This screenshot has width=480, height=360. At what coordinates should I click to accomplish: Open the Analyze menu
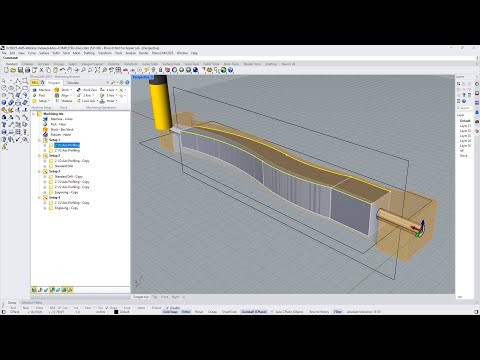click(131, 53)
